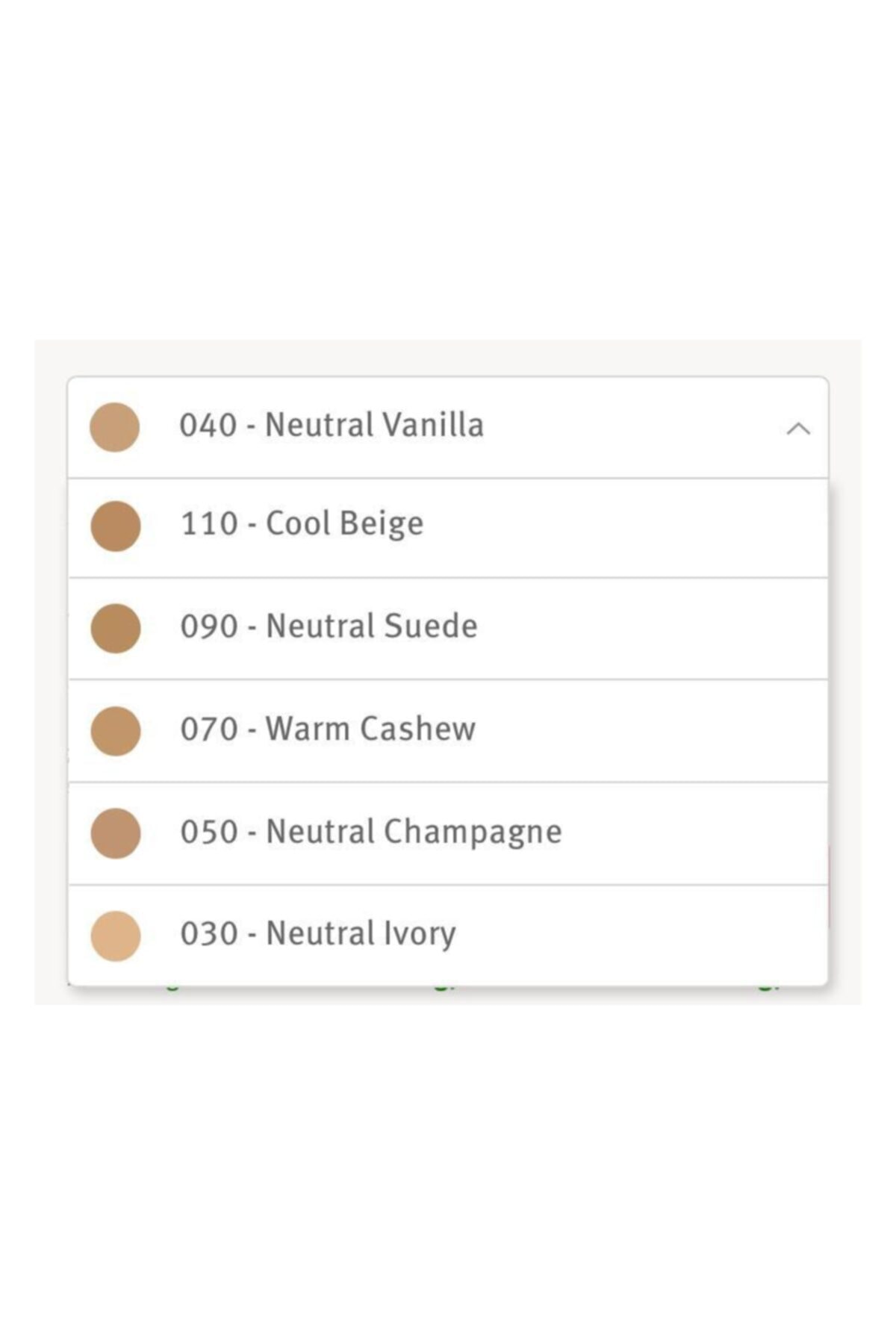Choose the "Neutral Ivory" shade name
The height and width of the screenshot is (1344, 896).
[361, 934]
